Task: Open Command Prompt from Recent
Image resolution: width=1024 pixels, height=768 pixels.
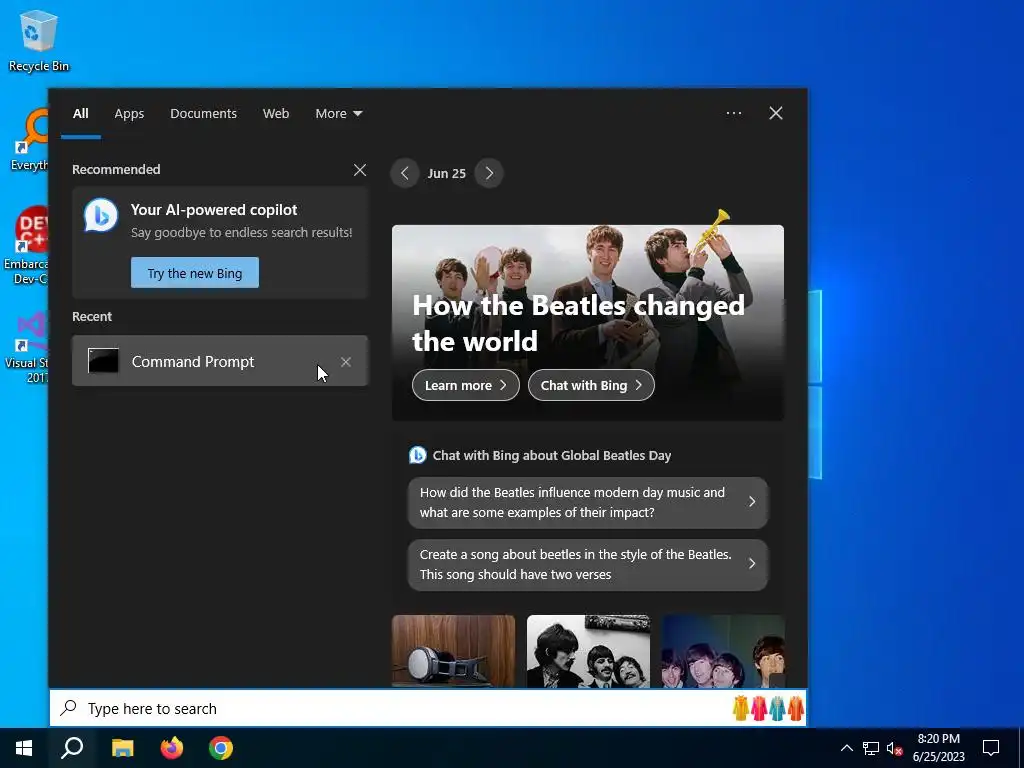Action: coord(220,361)
